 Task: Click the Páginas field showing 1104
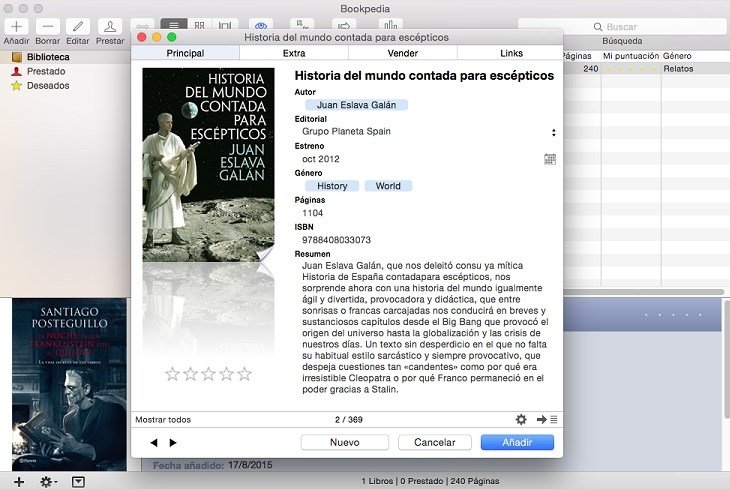[x=312, y=213]
